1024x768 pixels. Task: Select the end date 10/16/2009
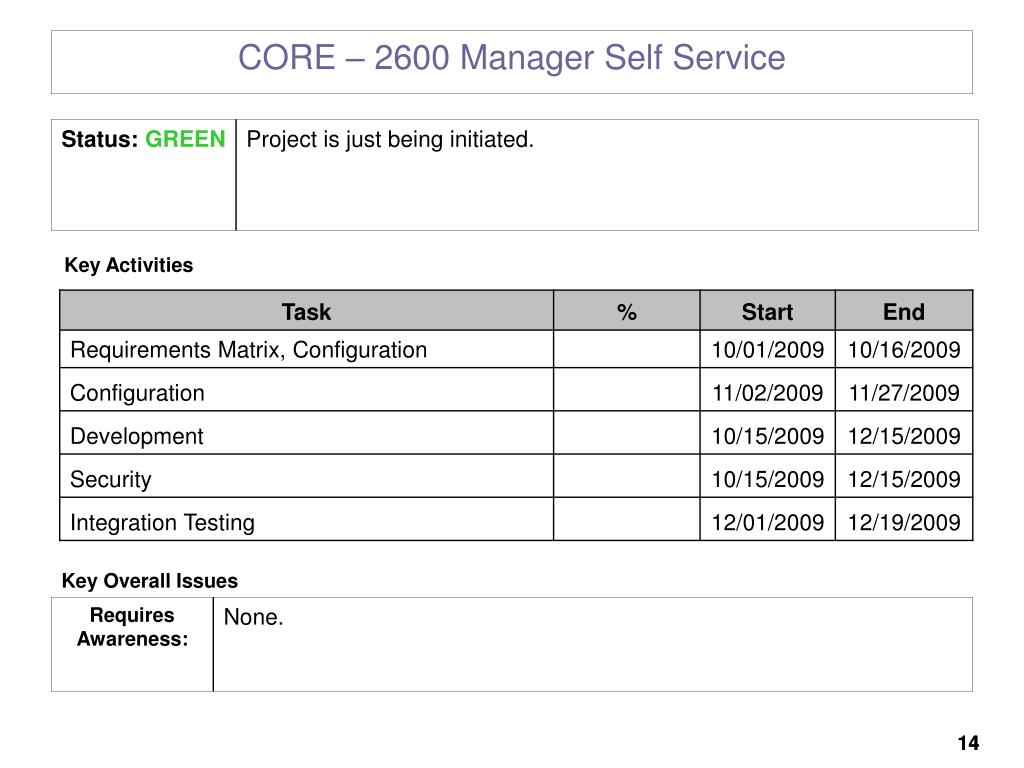(x=904, y=349)
